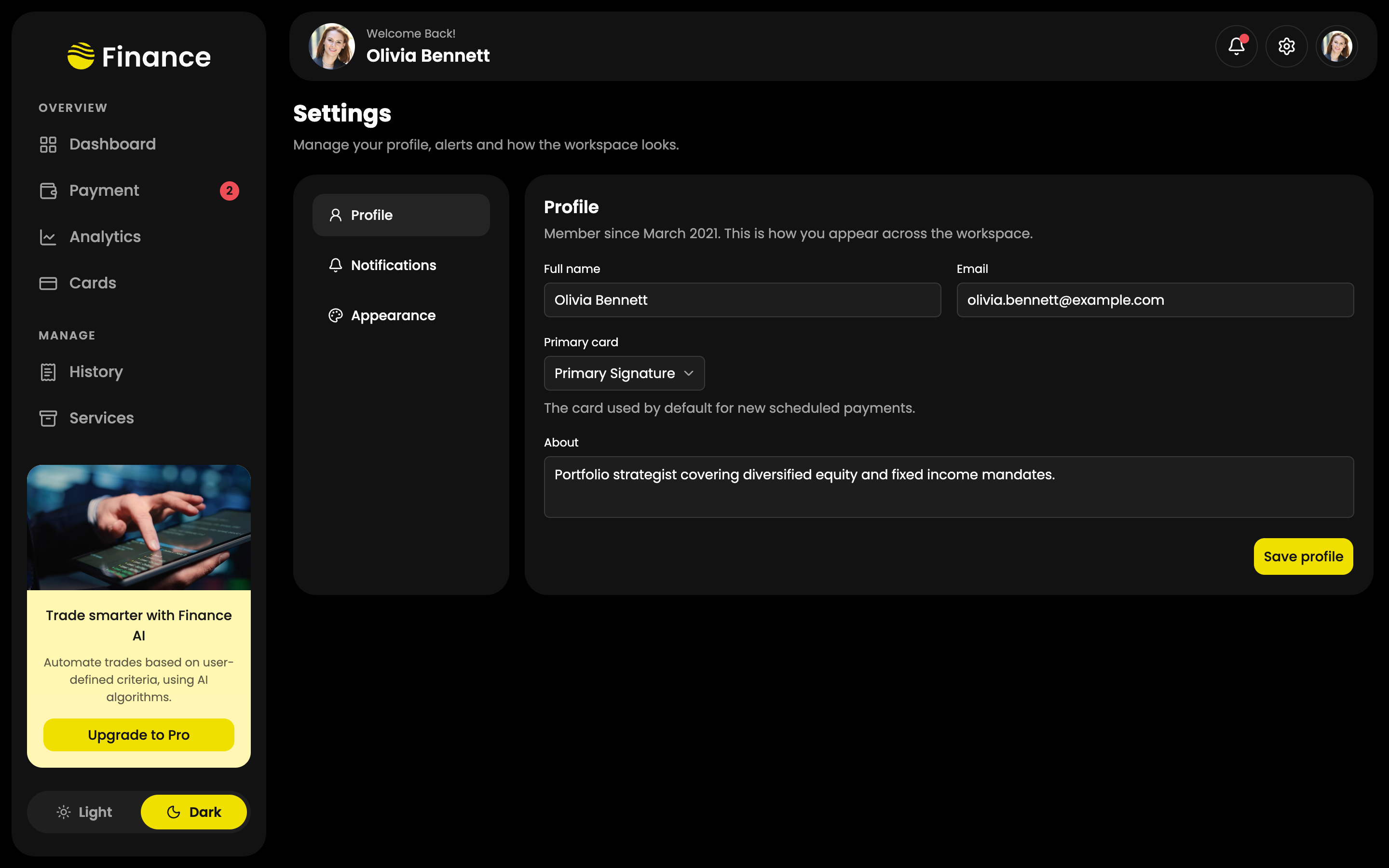Go to Payment in the sidebar
Screen dimensions: 1389x868
click(139, 190)
